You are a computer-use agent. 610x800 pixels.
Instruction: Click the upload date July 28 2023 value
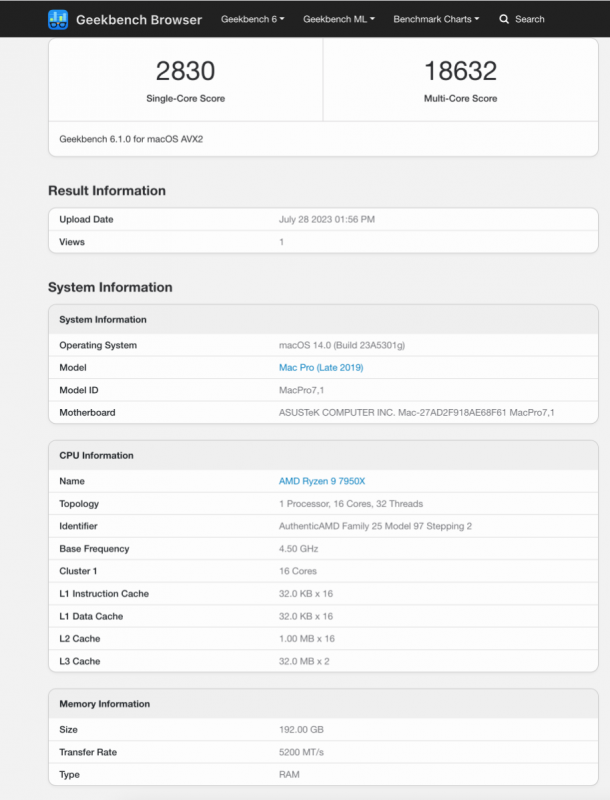327,219
